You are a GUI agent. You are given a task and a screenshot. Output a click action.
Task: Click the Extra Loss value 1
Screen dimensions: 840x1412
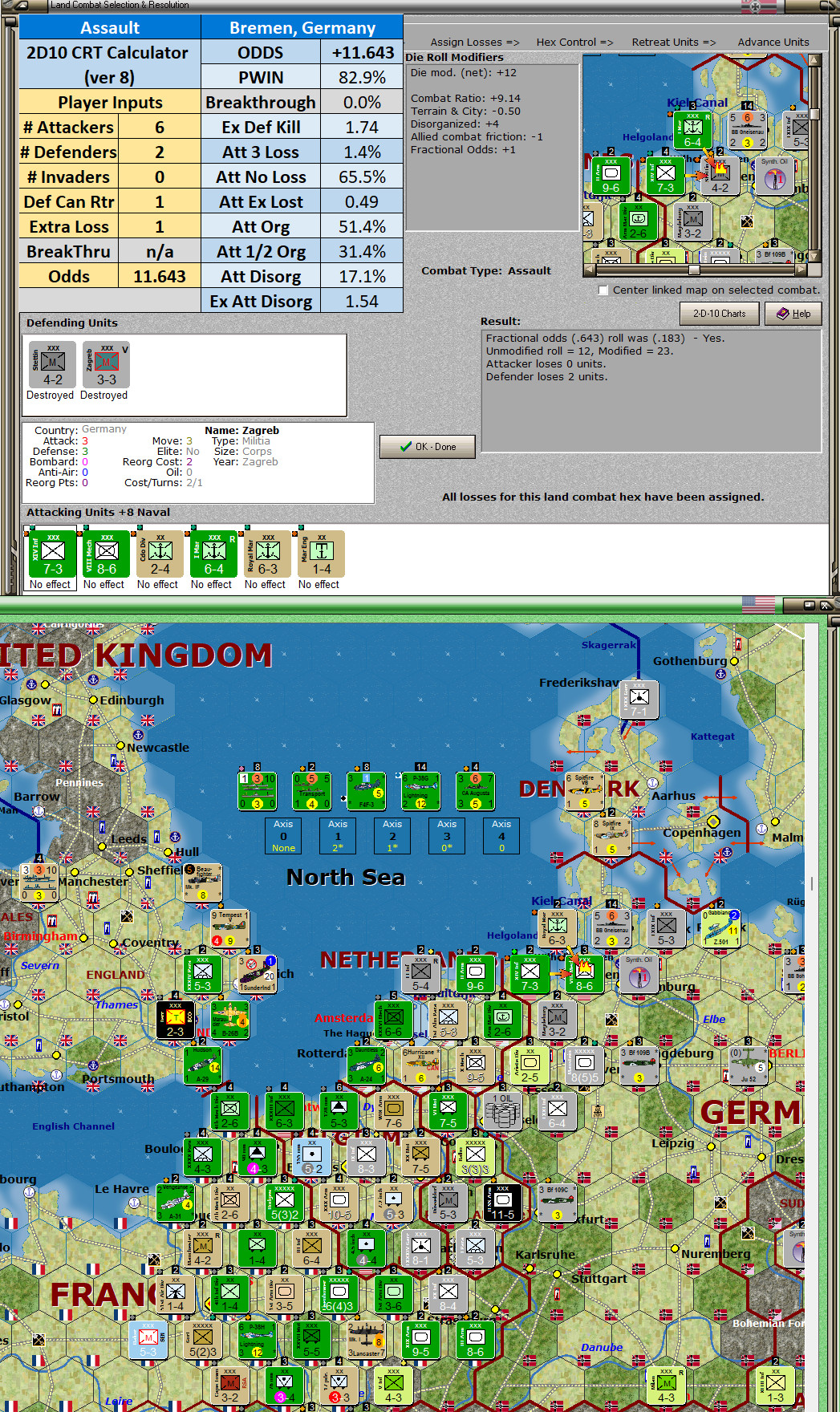[160, 226]
